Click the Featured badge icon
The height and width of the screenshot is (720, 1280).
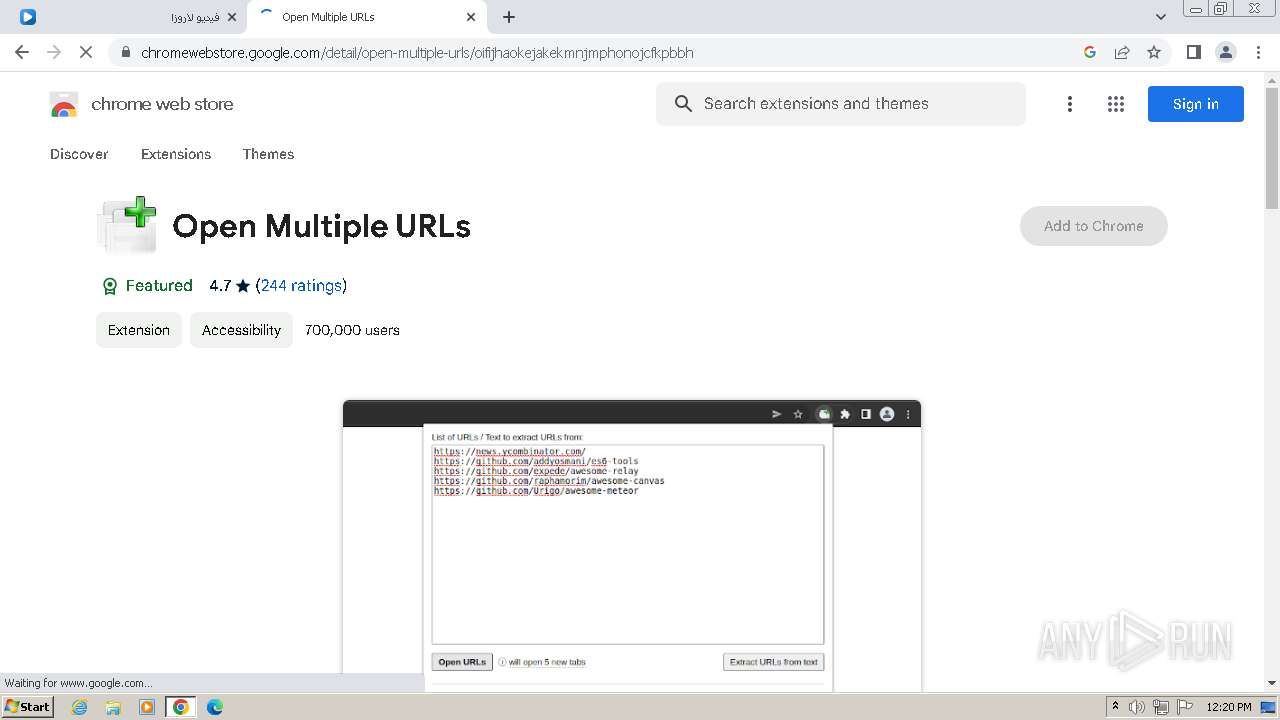(110, 286)
